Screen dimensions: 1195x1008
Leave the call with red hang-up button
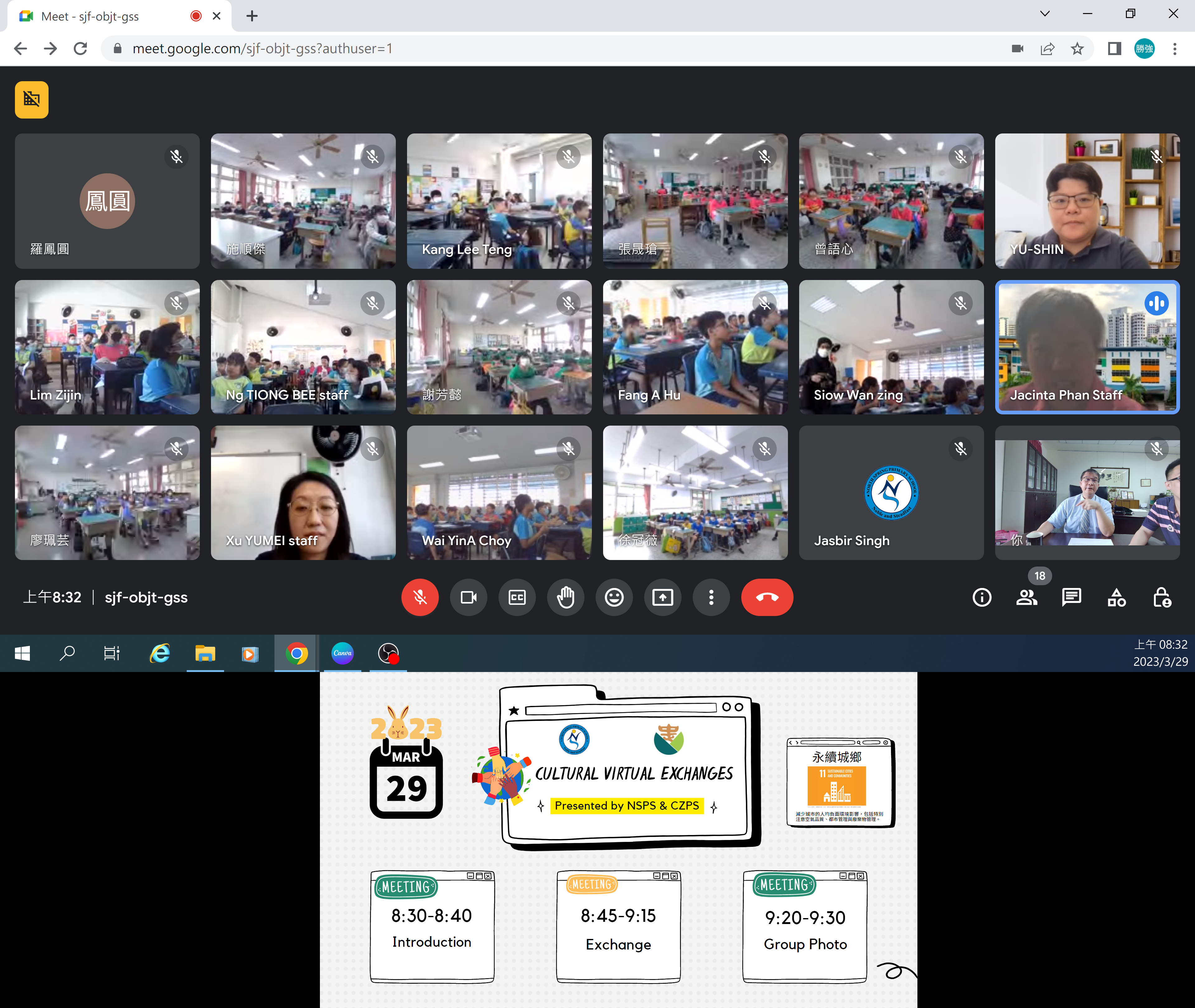pos(766,597)
